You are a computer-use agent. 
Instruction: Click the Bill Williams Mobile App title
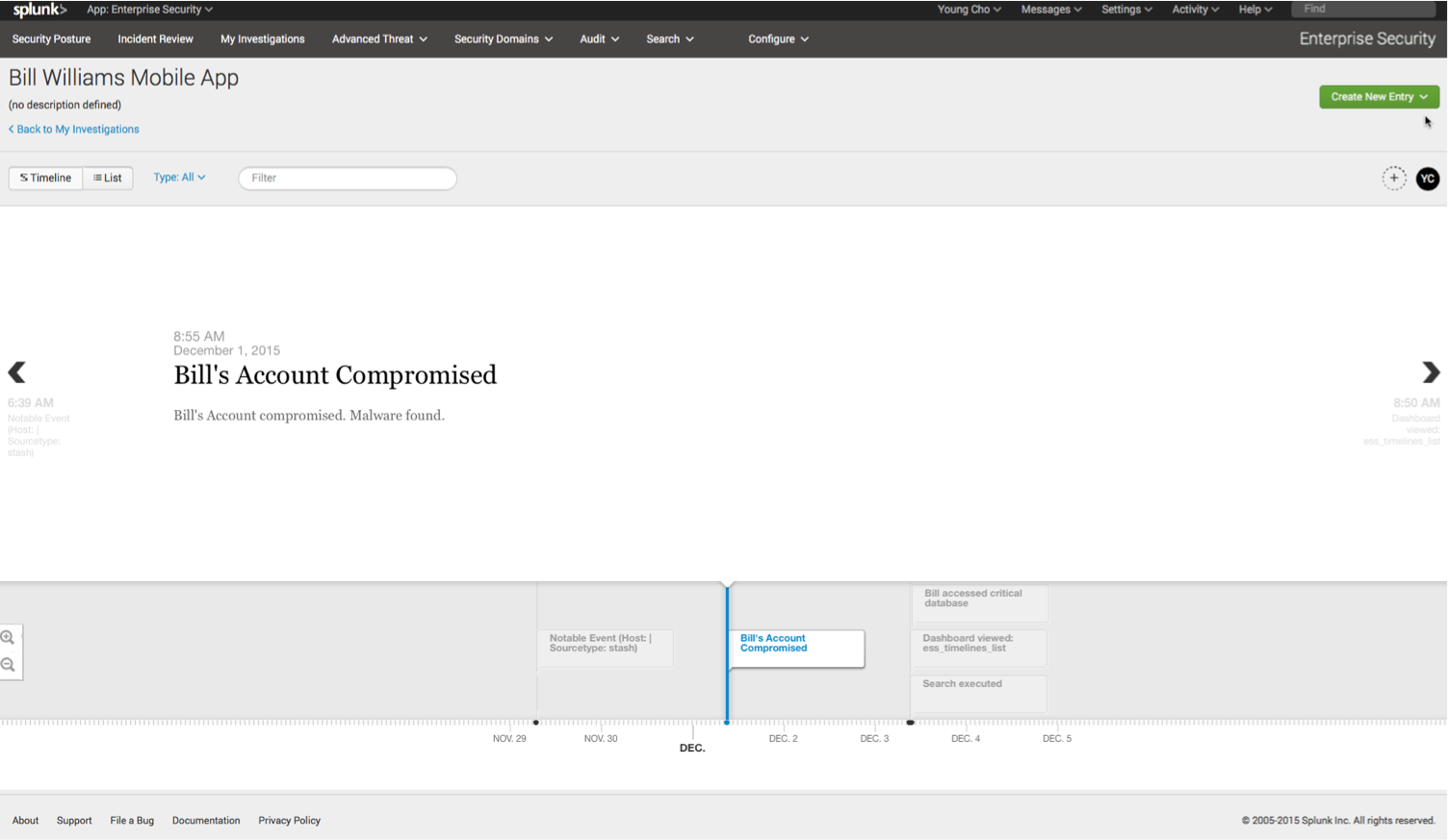pos(123,78)
